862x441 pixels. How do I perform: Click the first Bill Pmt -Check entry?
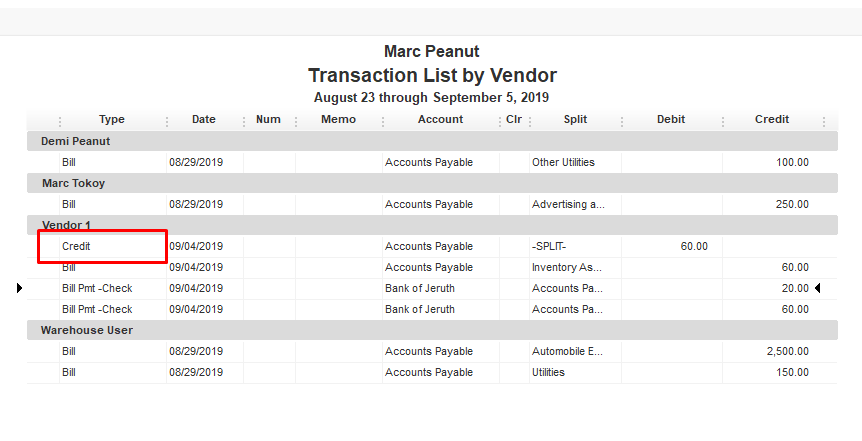(97, 288)
